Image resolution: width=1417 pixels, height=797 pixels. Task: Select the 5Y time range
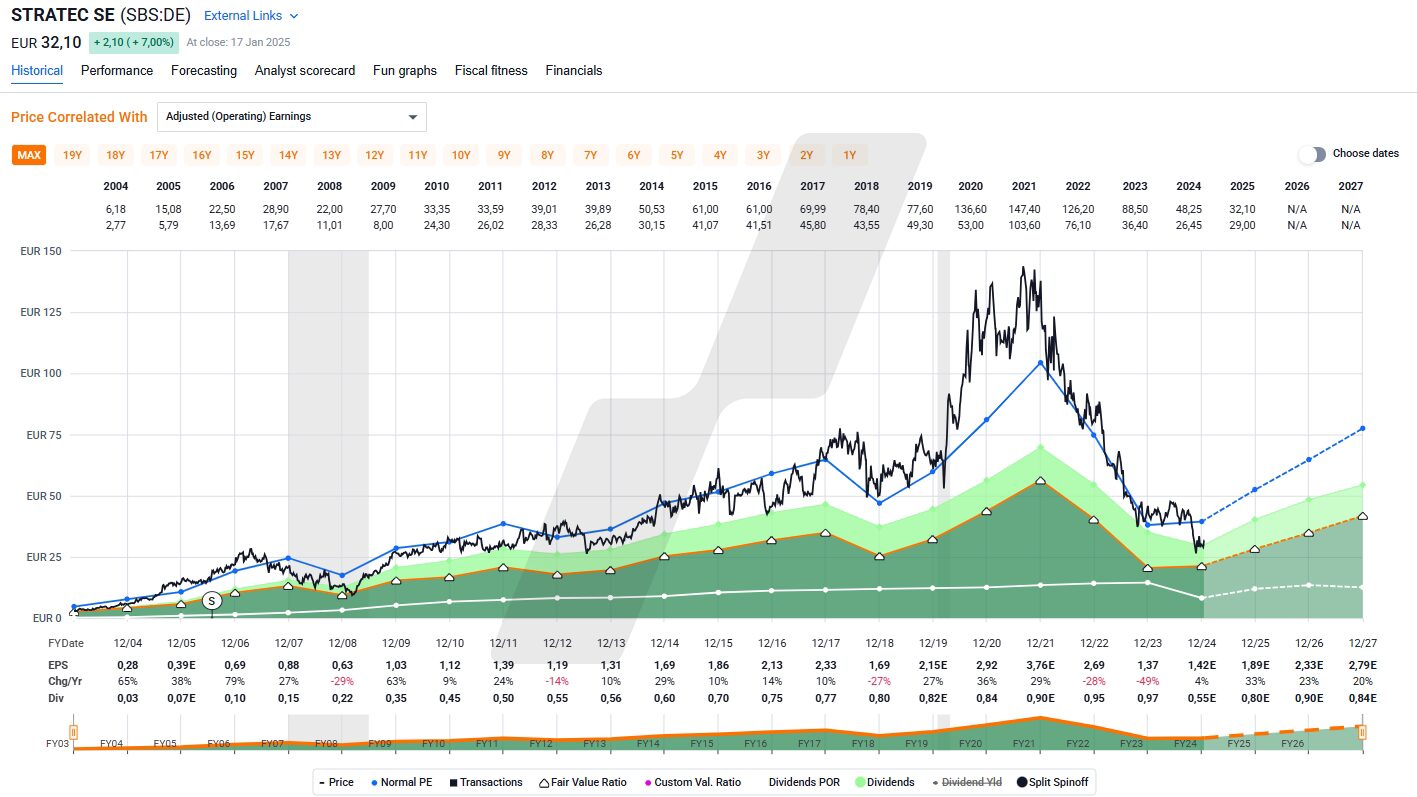pos(677,155)
